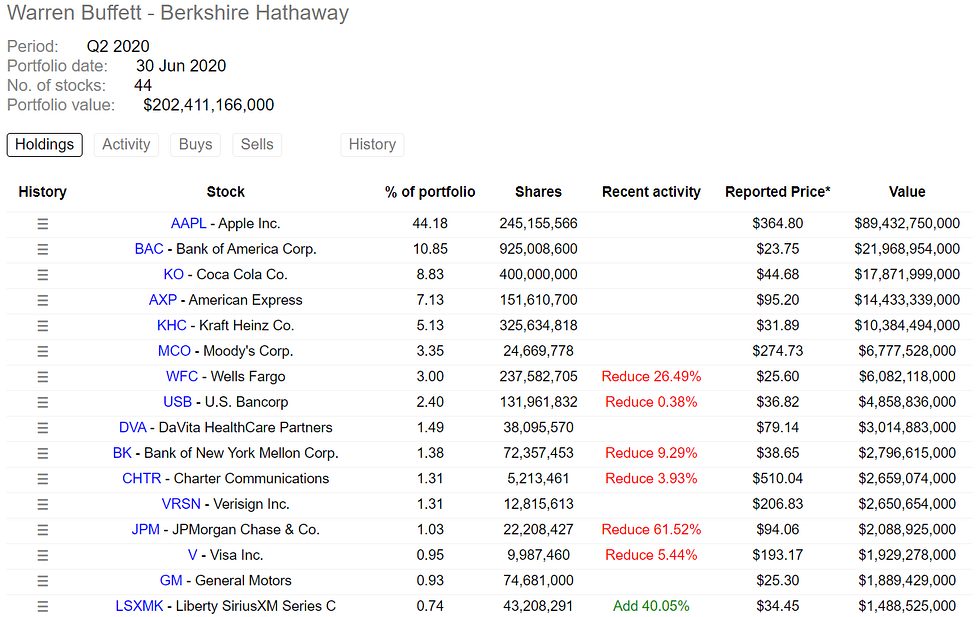Open the BK ticker link
Image resolution: width=976 pixels, height=617 pixels.
122,453
